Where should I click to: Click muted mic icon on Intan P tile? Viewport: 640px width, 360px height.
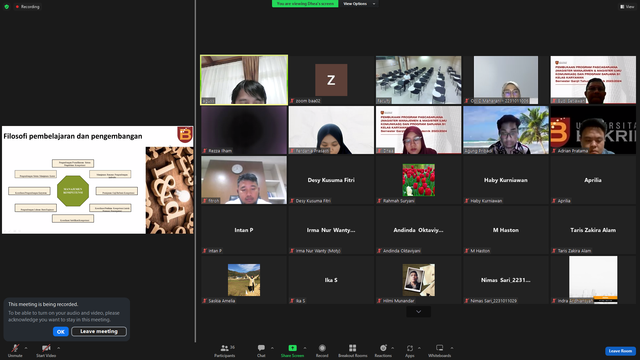[204, 251]
